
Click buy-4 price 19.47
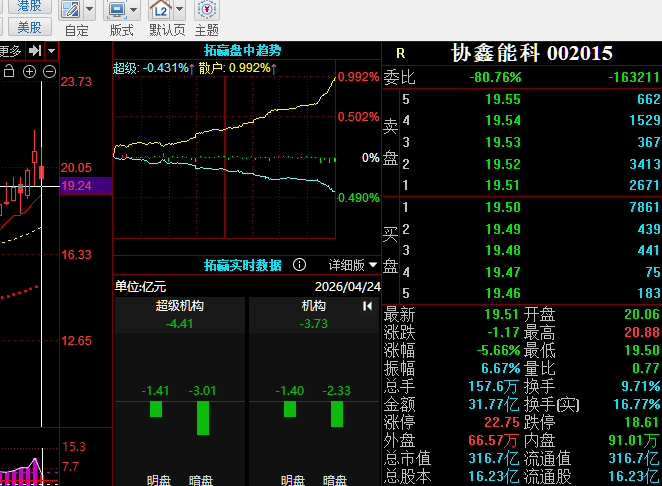coord(503,272)
